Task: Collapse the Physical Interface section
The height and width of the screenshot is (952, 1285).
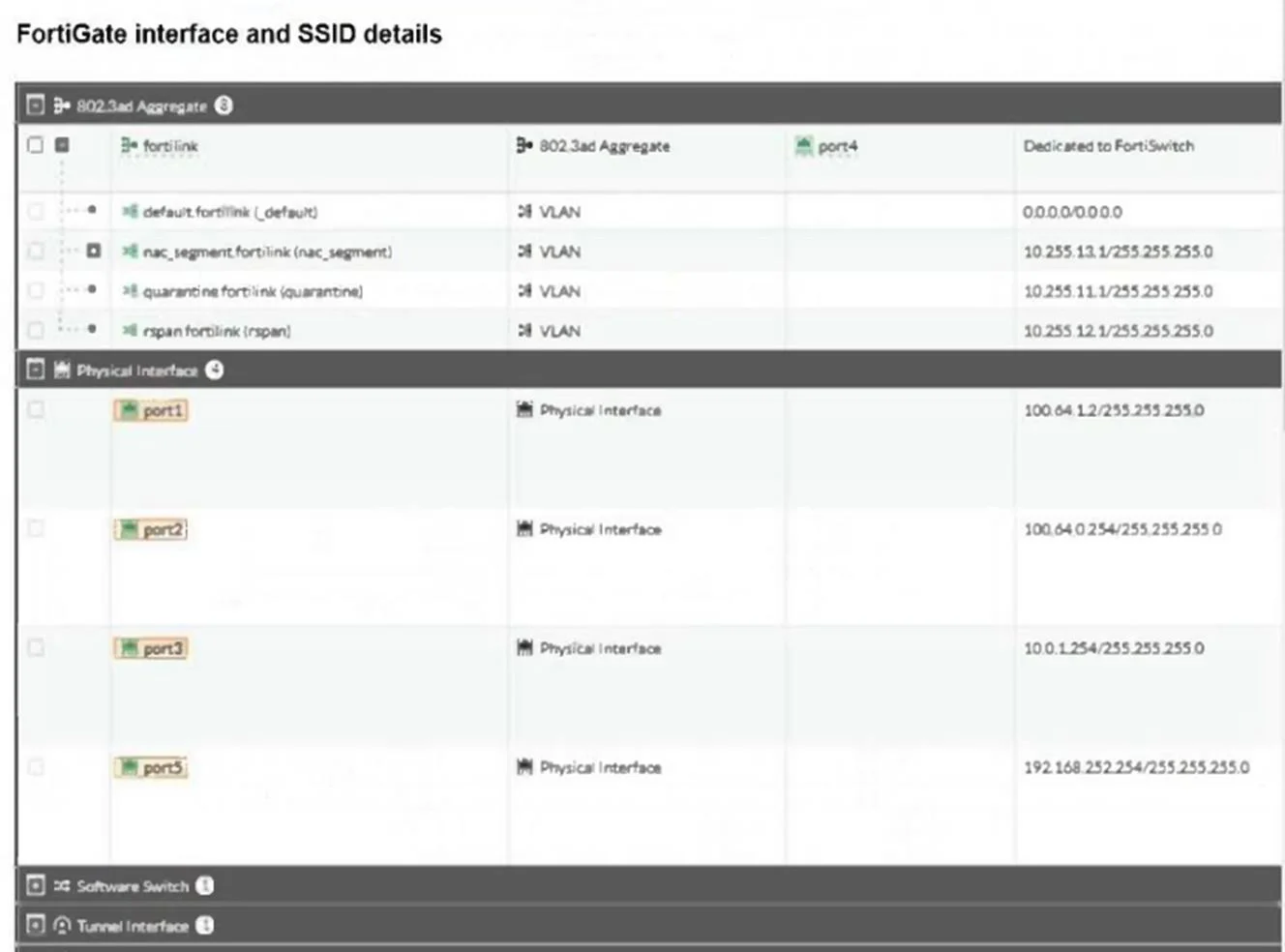Action: point(36,370)
